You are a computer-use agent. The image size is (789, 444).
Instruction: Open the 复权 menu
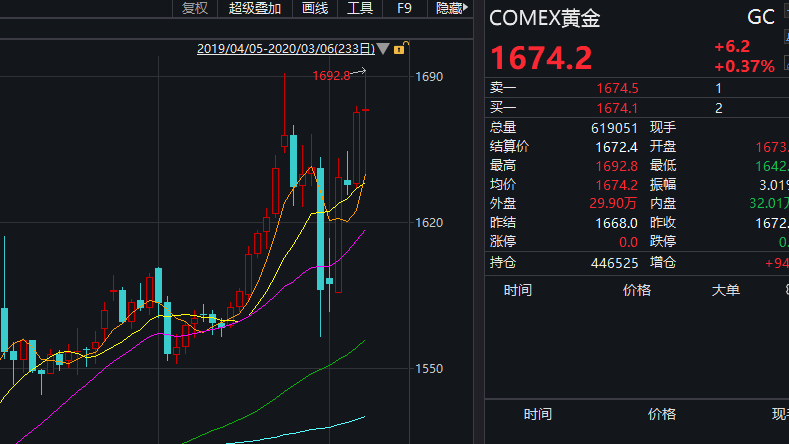(195, 8)
